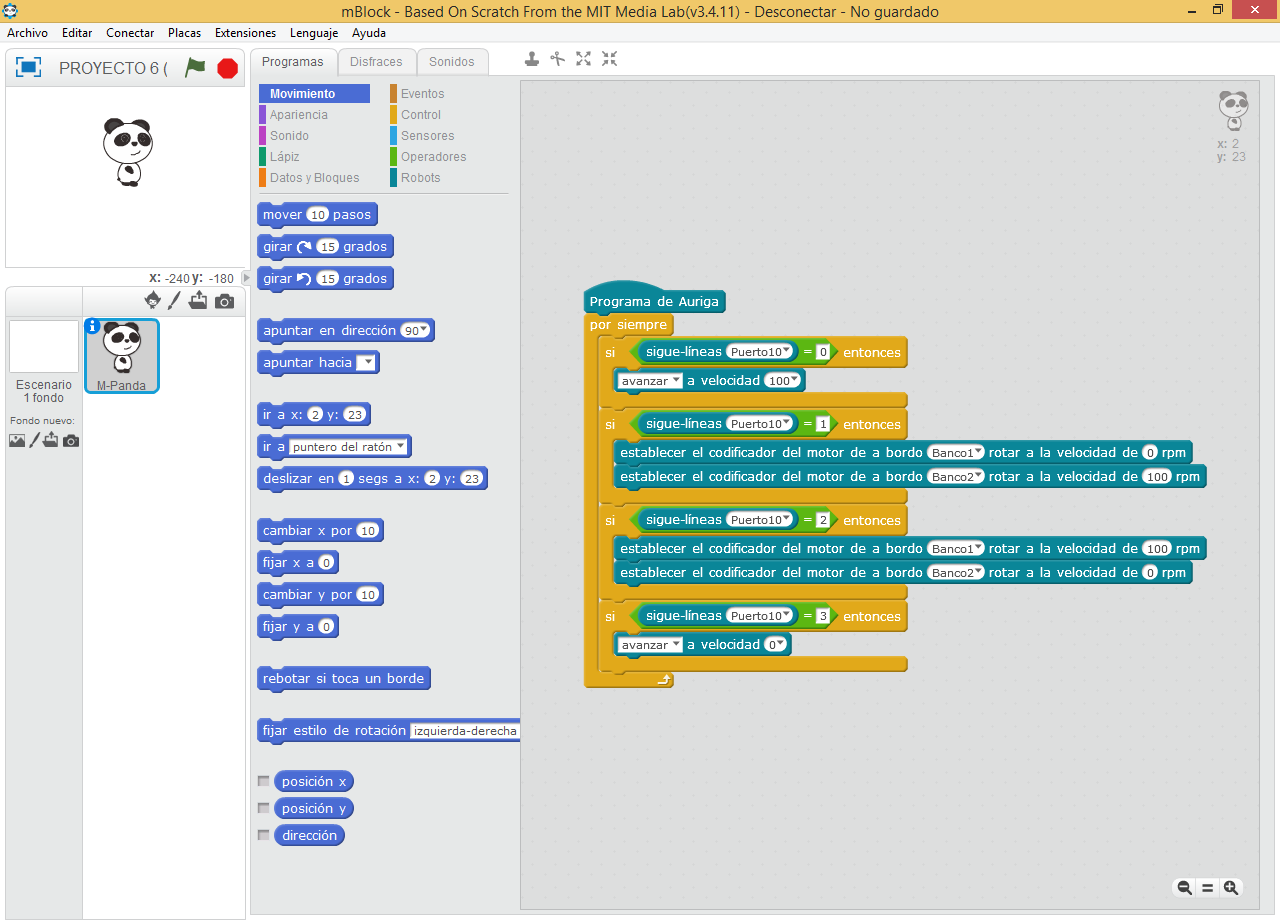
Task: Open Paint new sprite editor
Action: 176,299
